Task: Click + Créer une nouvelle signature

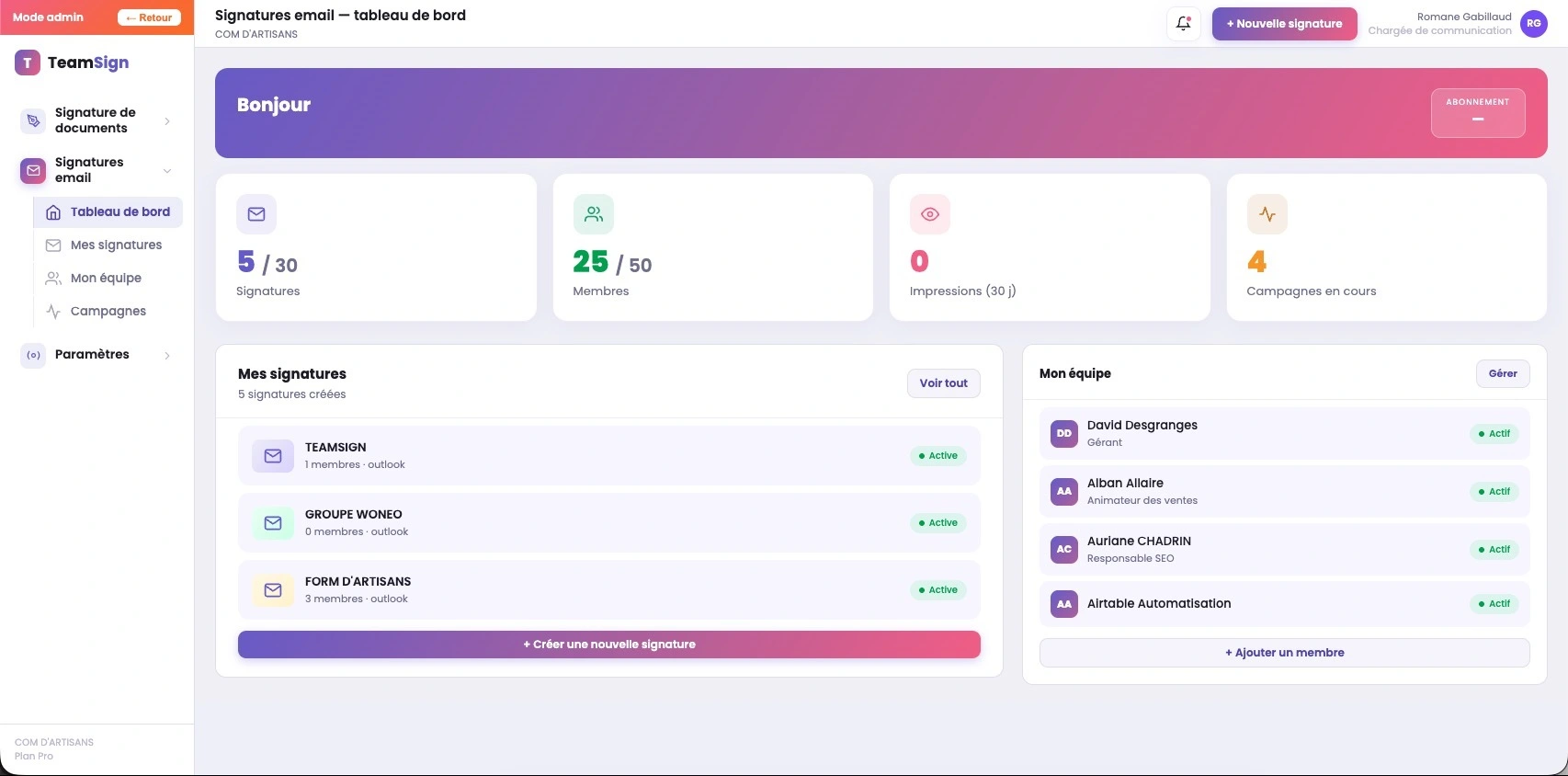Action: pyautogui.click(x=609, y=645)
